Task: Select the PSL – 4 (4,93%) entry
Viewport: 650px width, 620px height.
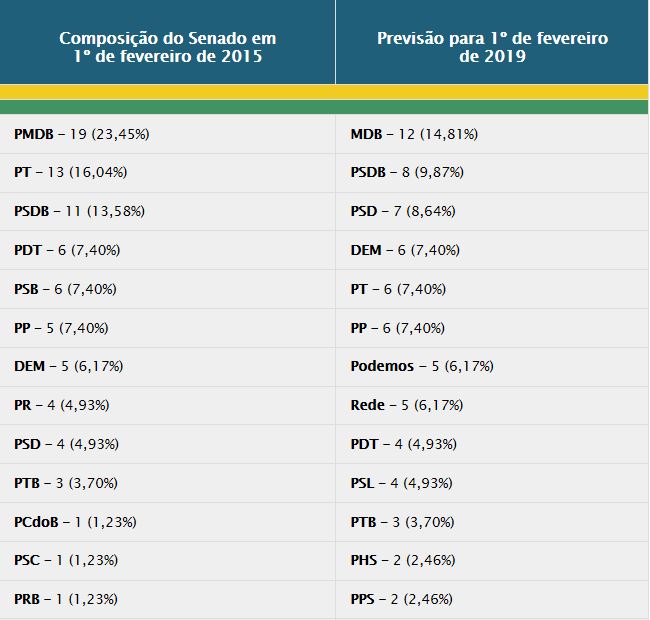Action: (402, 483)
